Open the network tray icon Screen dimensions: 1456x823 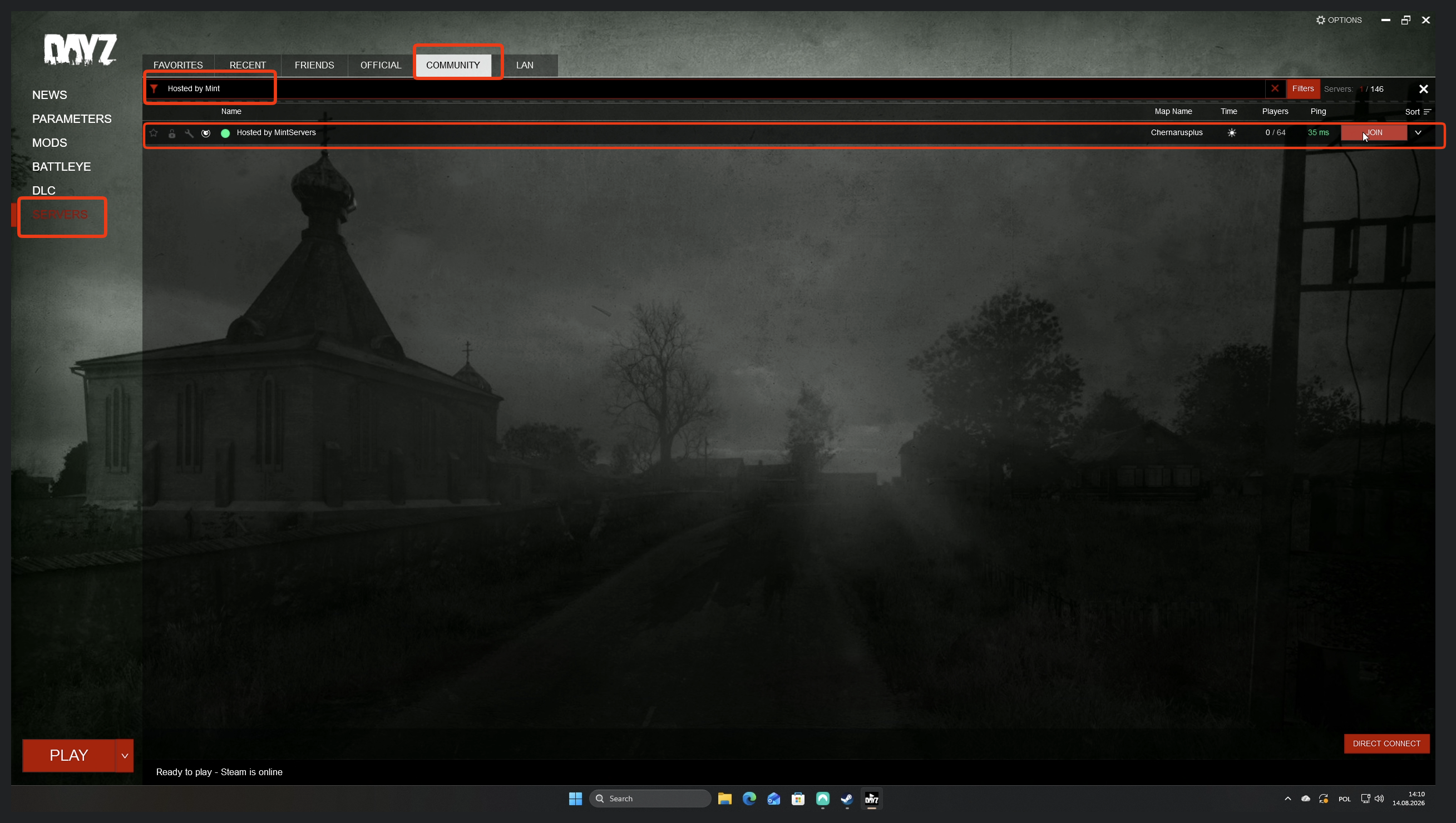pyautogui.click(x=1365, y=799)
